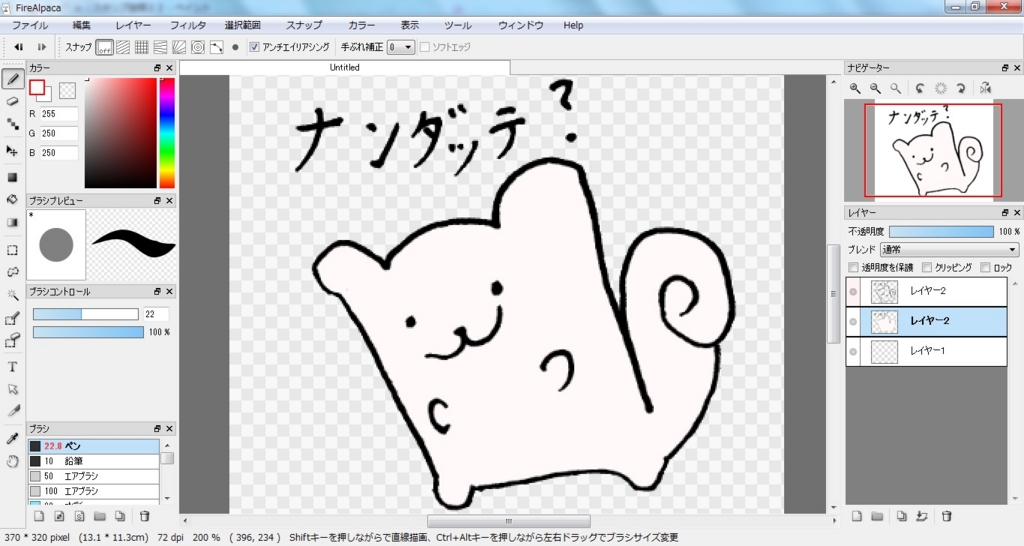Image resolution: width=1024 pixels, height=546 pixels.
Task: Switch to the Untitled document tab
Action: (x=345, y=67)
